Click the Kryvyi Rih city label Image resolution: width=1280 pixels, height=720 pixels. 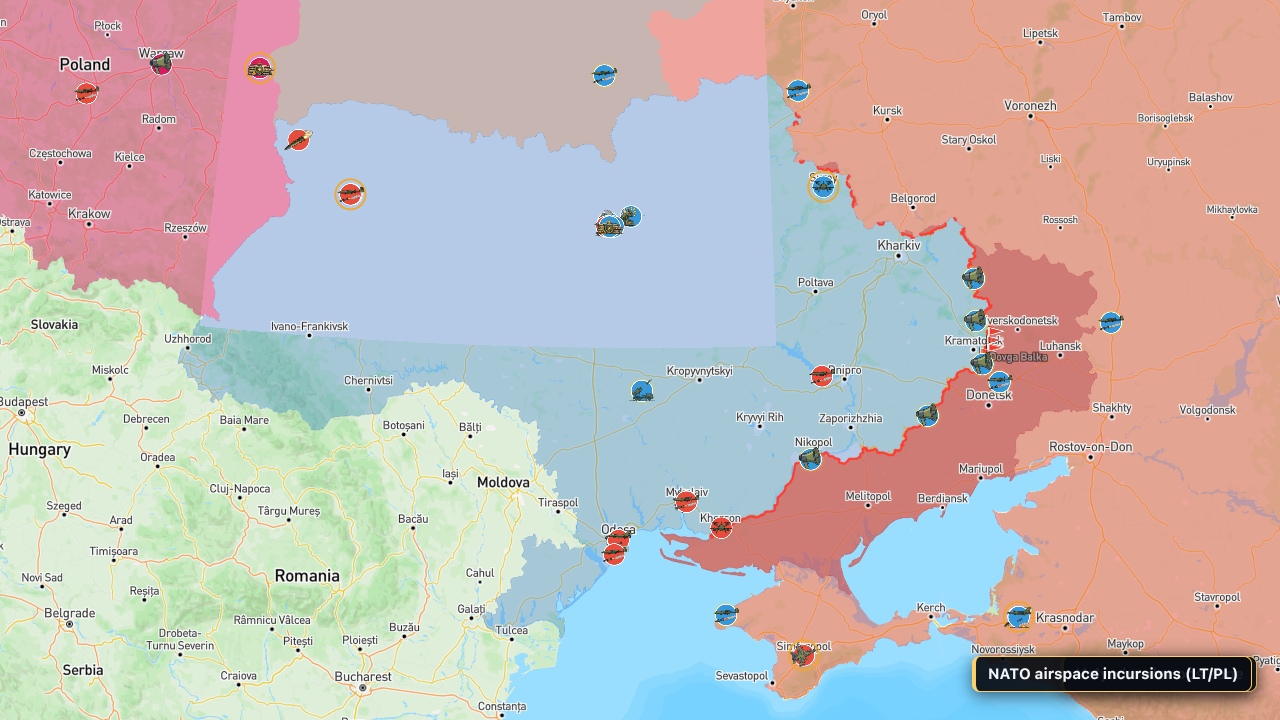click(x=760, y=416)
